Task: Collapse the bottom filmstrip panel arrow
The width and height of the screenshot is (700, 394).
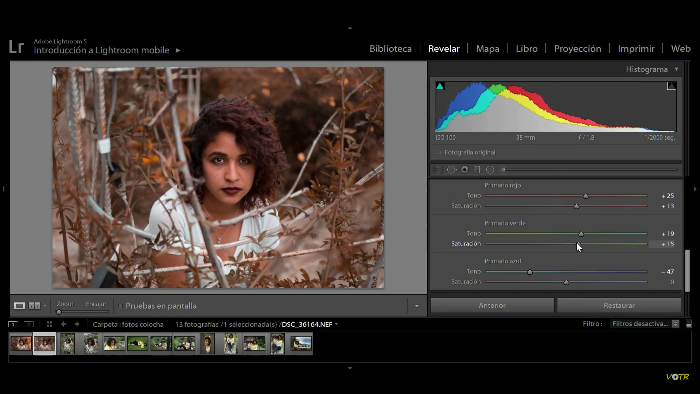Action: click(350, 368)
